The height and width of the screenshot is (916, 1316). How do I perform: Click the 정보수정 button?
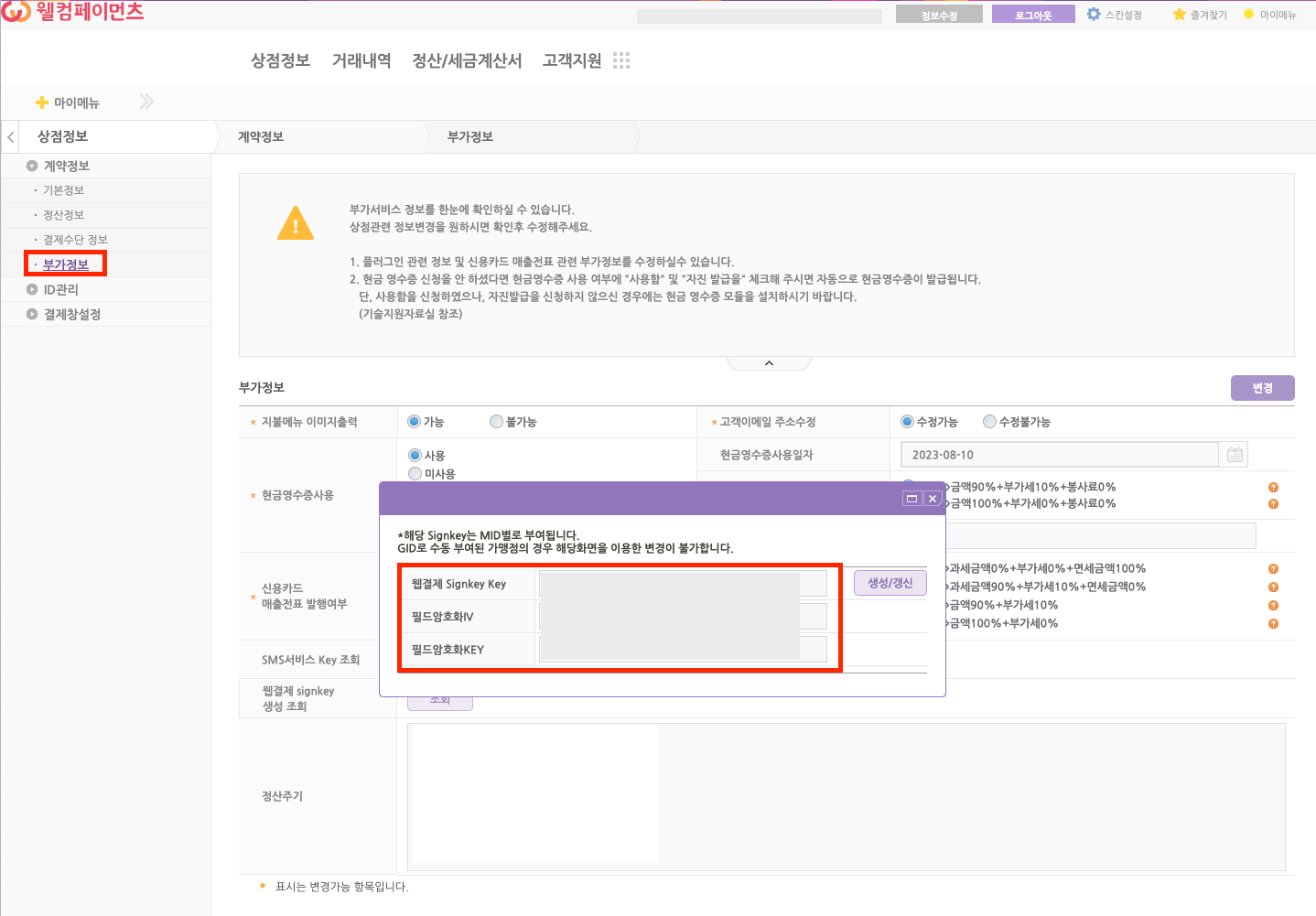[939, 15]
